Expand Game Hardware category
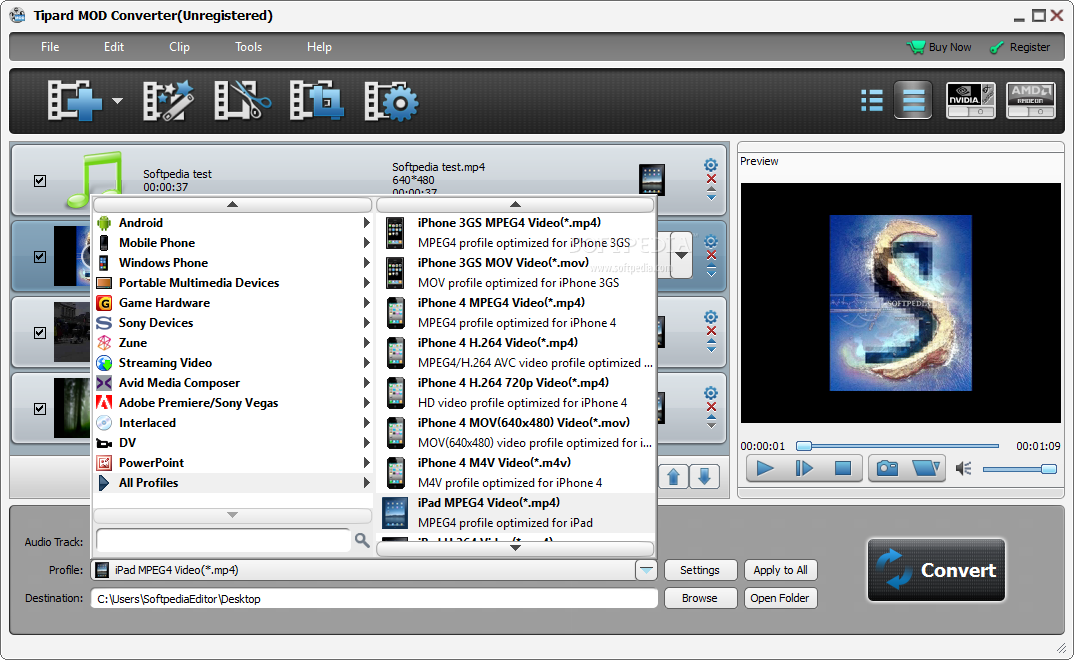 (x=233, y=303)
